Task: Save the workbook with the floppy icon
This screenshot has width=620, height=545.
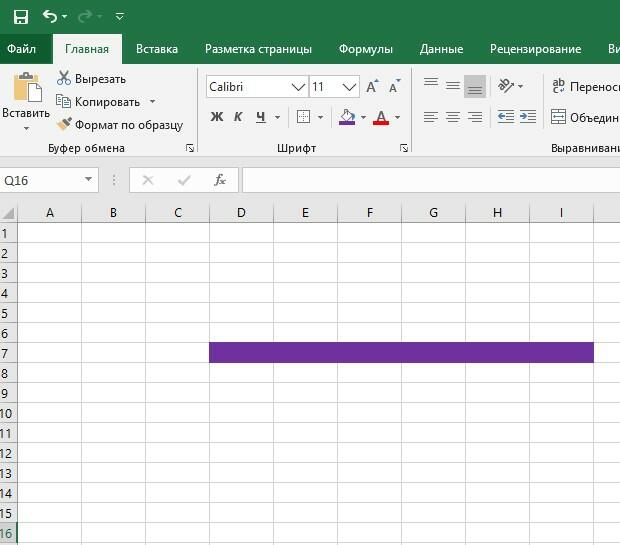Action: [21, 17]
